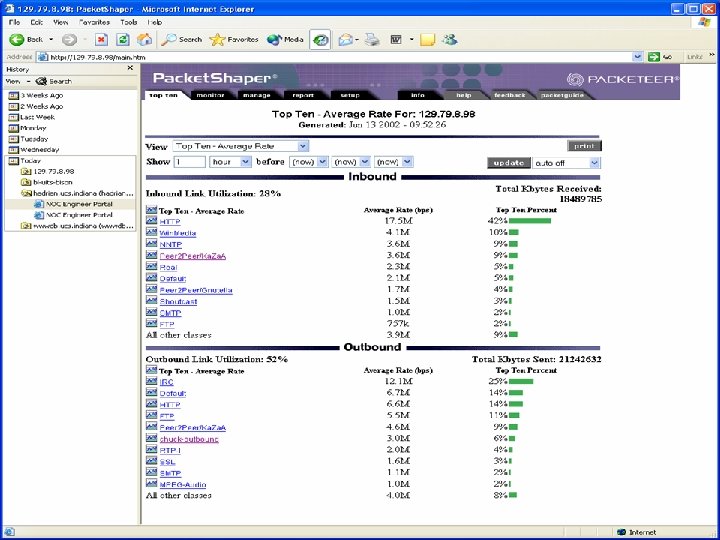Open graph icon beside SSL

[x=152, y=461]
